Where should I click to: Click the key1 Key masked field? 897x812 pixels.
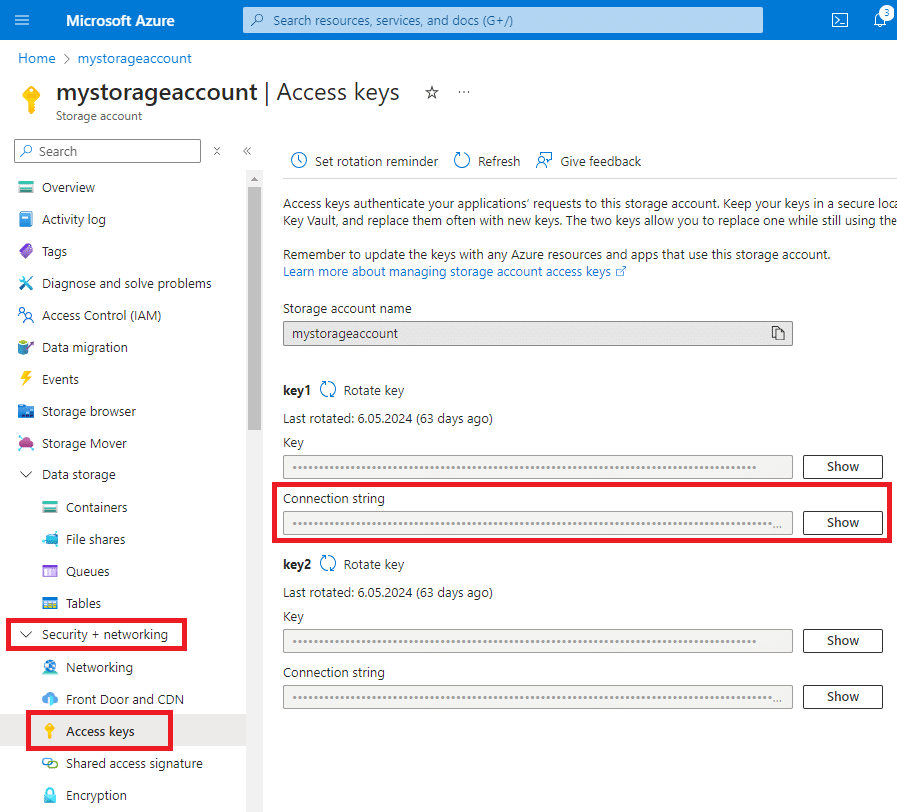click(x=538, y=467)
